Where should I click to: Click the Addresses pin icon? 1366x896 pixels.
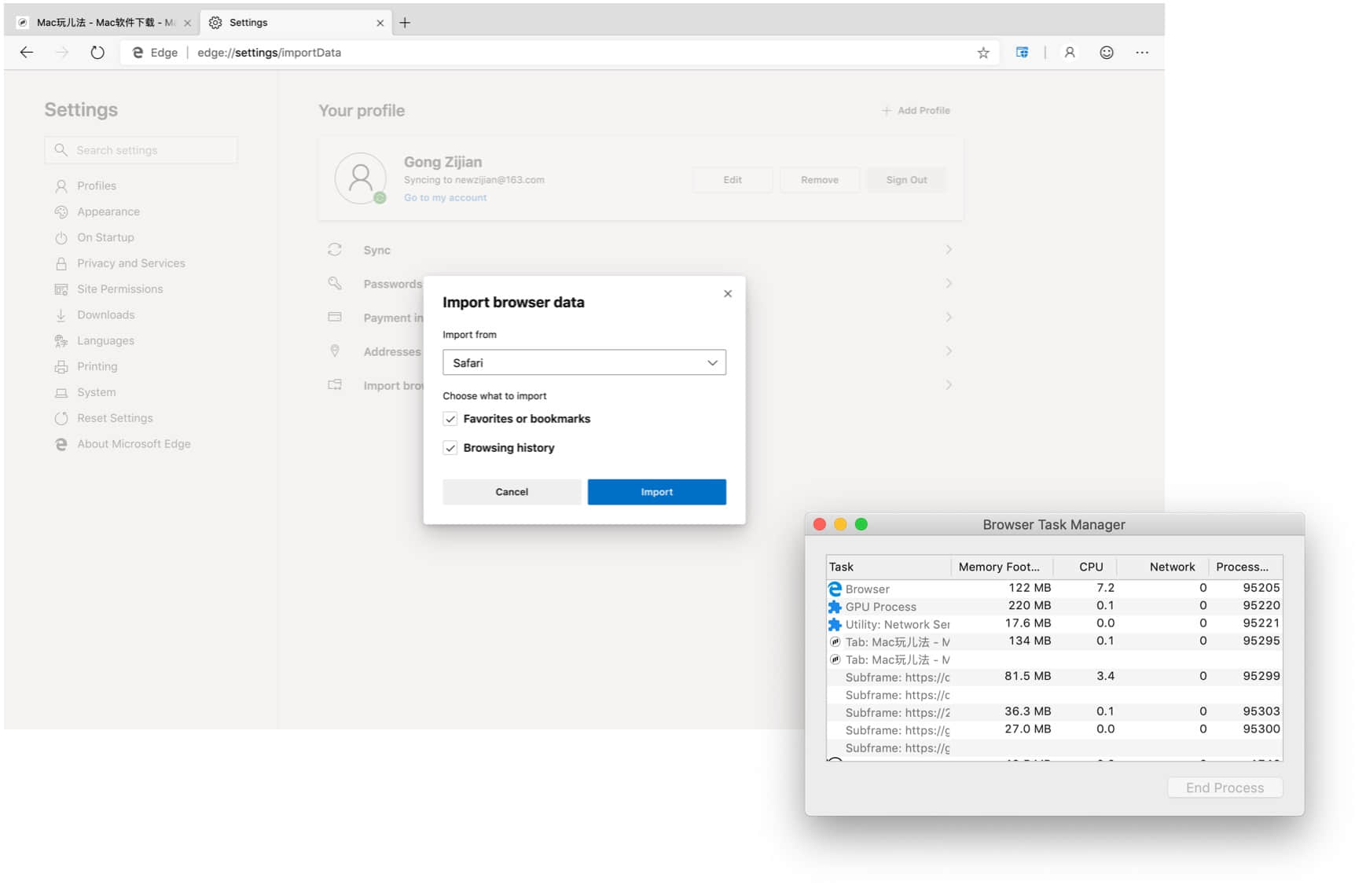click(335, 351)
